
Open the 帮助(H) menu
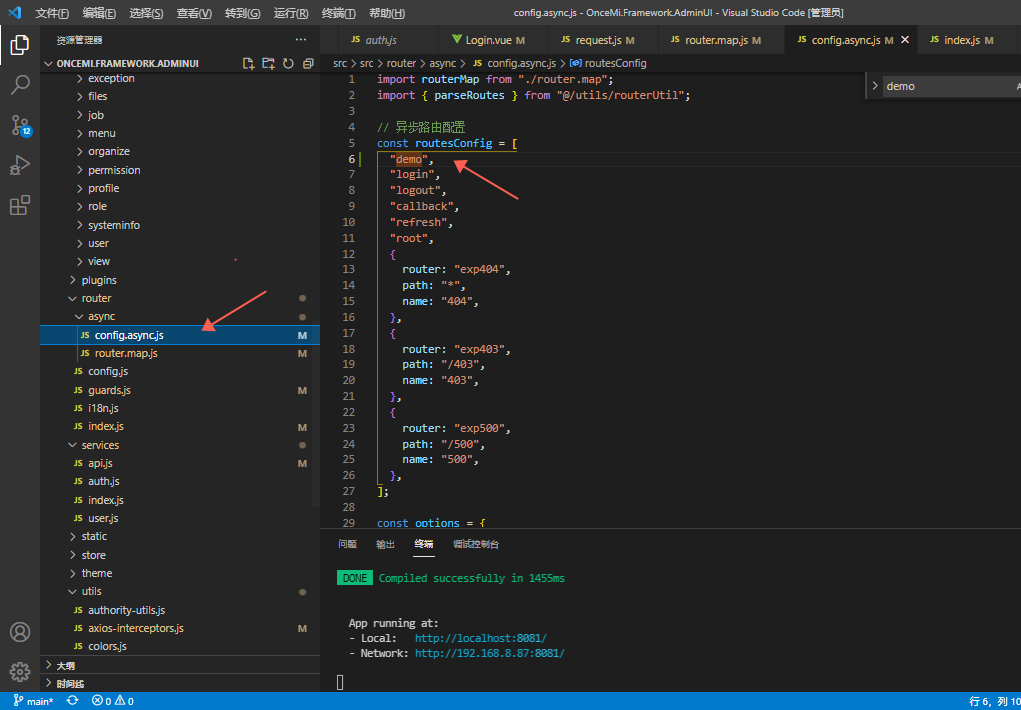point(387,13)
